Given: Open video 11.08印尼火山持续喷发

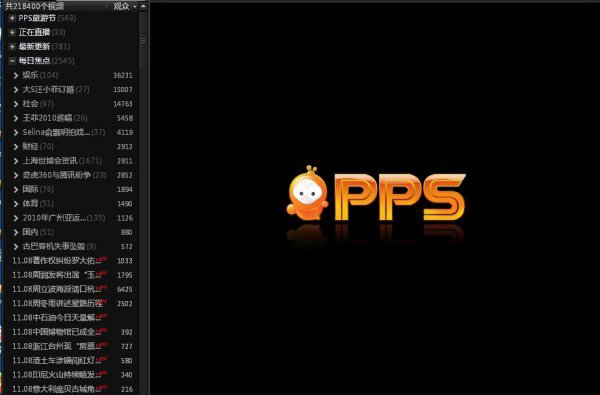Looking at the screenshot, I should [56, 375].
